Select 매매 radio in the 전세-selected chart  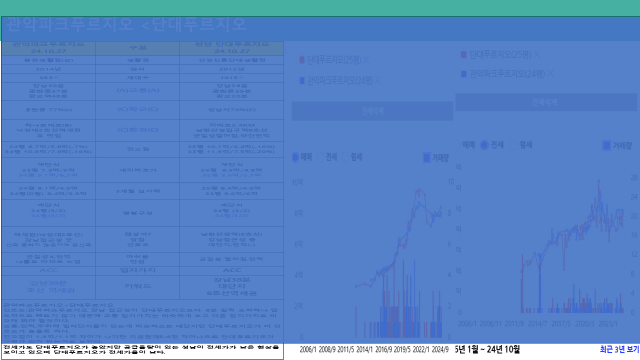[x=458, y=145]
